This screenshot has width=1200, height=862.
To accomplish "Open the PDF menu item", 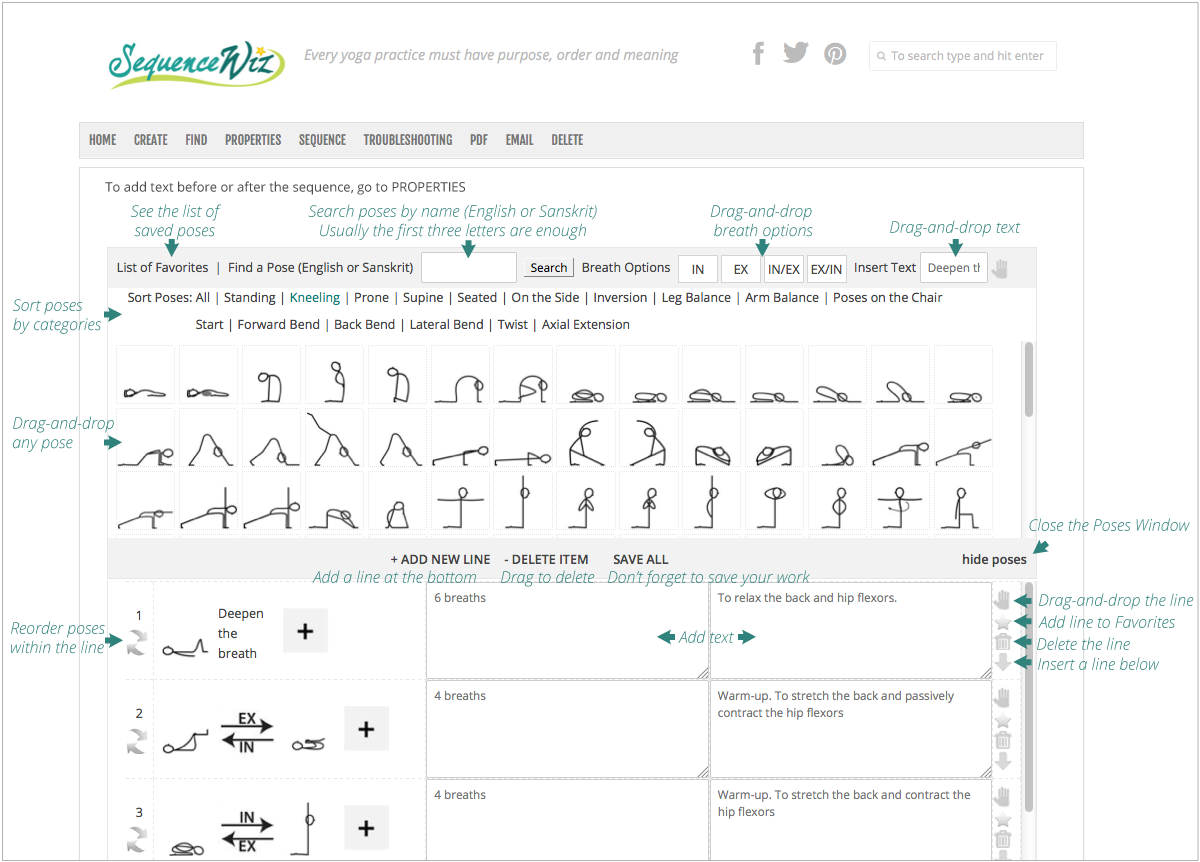I will pyautogui.click(x=479, y=140).
